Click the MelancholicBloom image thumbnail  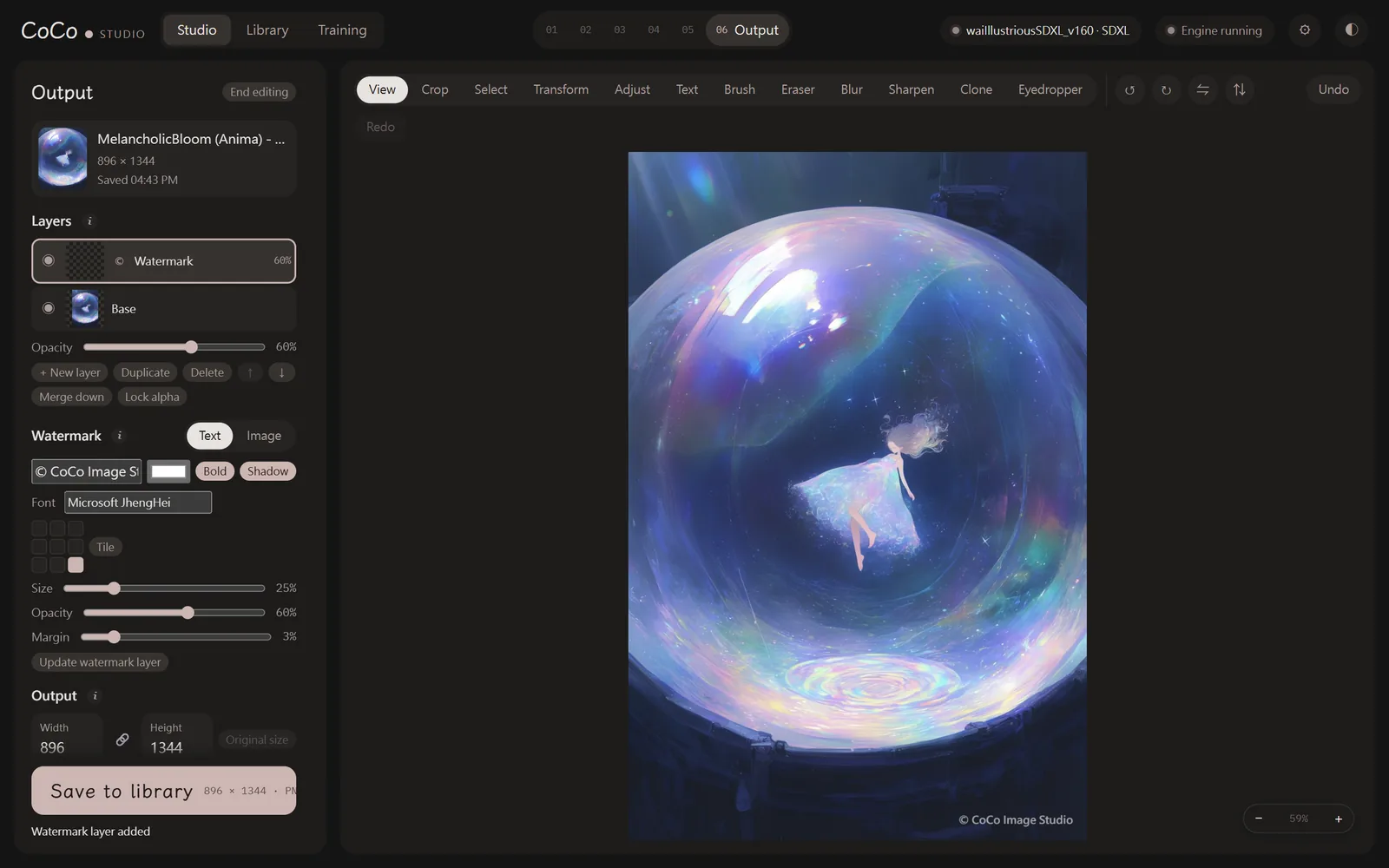tap(63, 157)
